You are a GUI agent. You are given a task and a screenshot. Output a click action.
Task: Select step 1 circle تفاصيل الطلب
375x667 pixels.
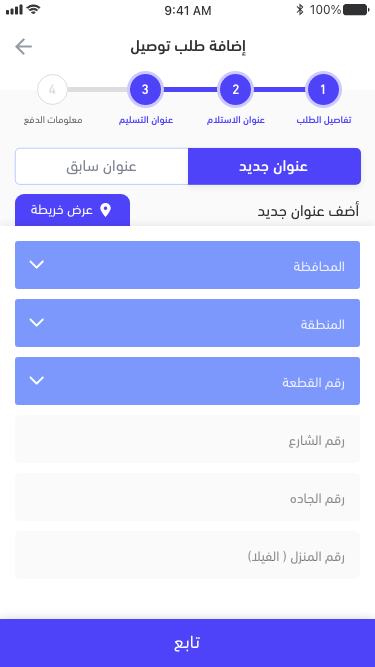pos(323,90)
